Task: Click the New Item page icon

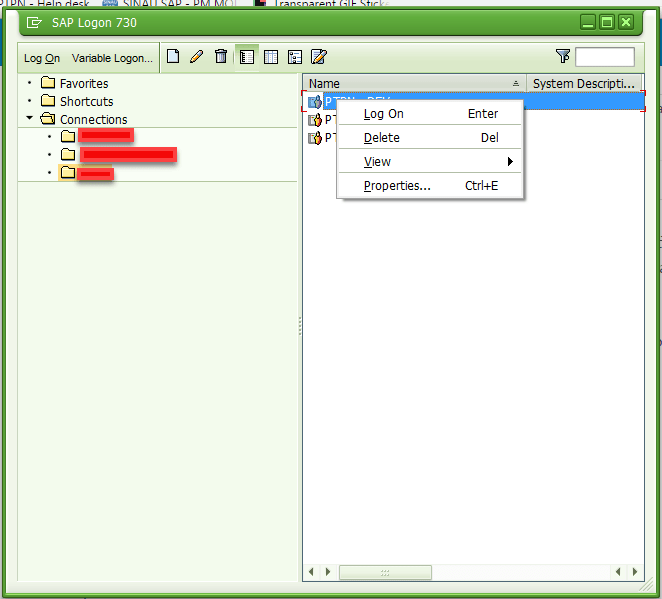Action: point(173,57)
